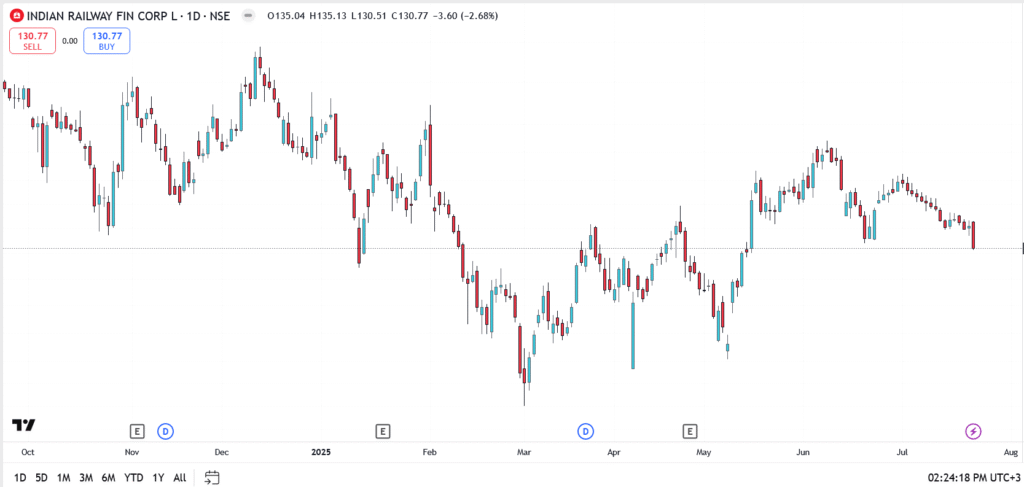Select the 1M date range
The width and height of the screenshot is (1024, 487).
pyautogui.click(x=63, y=477)
